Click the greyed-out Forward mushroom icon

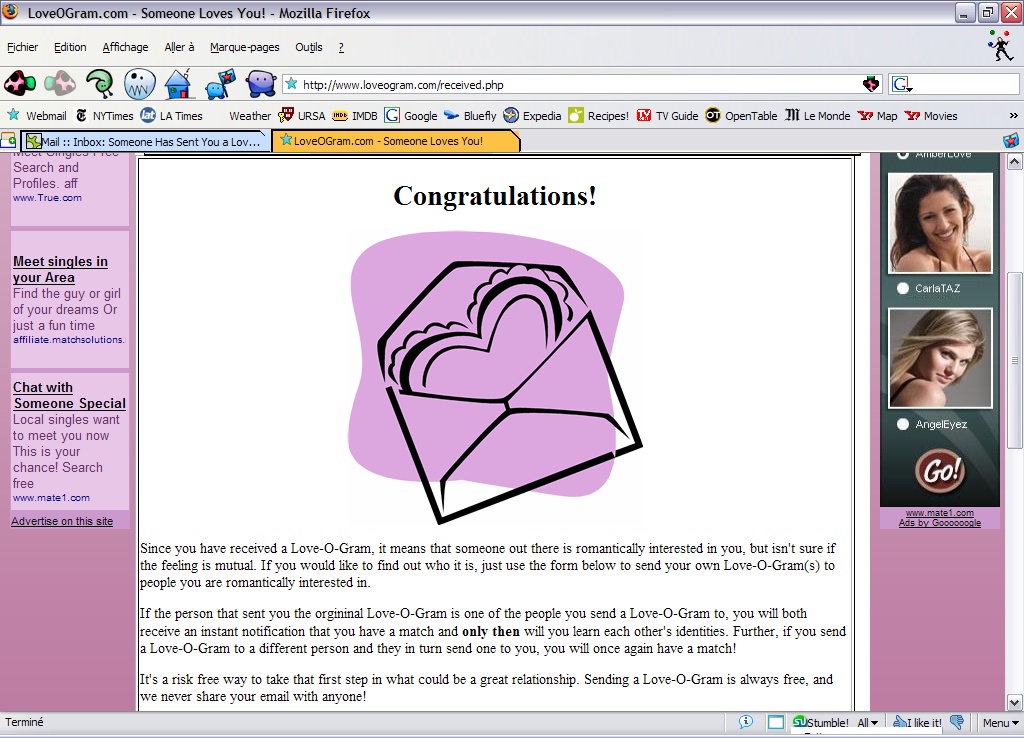[60, 84]
